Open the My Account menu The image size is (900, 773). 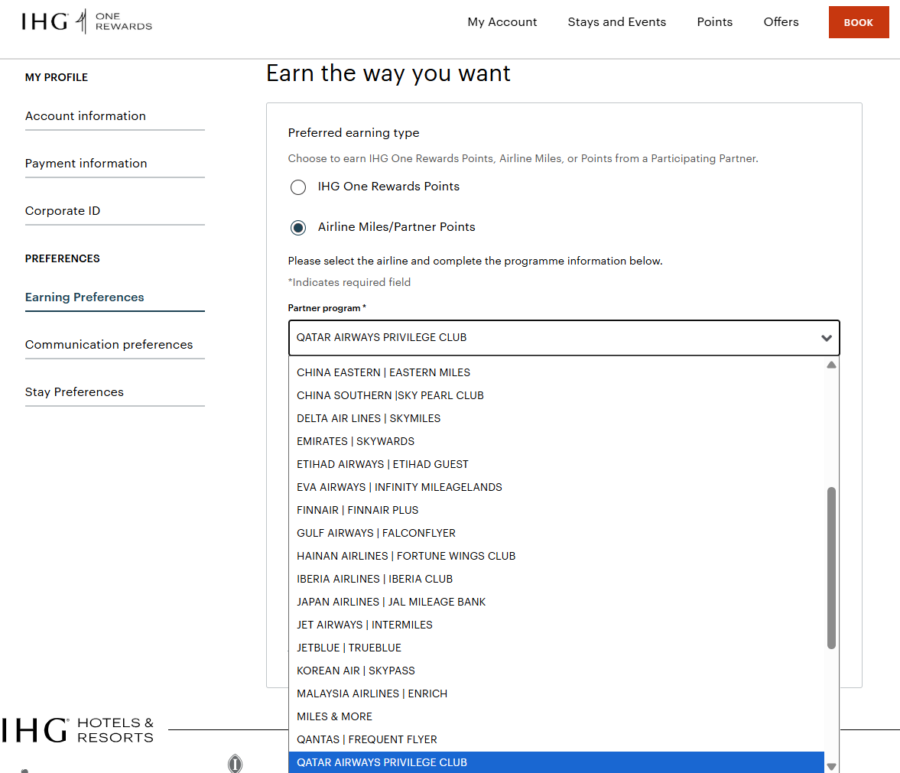pos(502,22)
